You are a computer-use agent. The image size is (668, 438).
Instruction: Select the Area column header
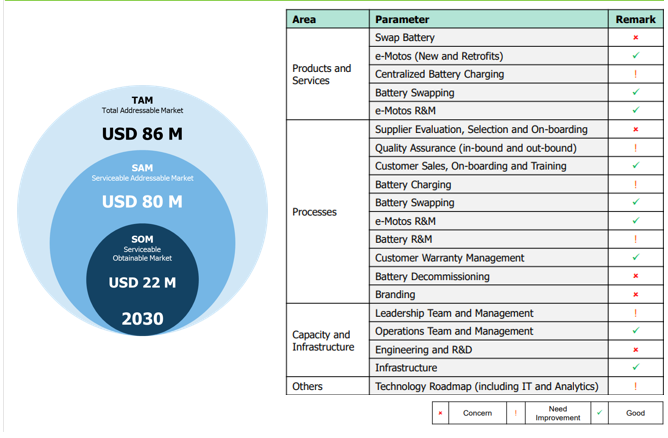[x=327, y=19]
